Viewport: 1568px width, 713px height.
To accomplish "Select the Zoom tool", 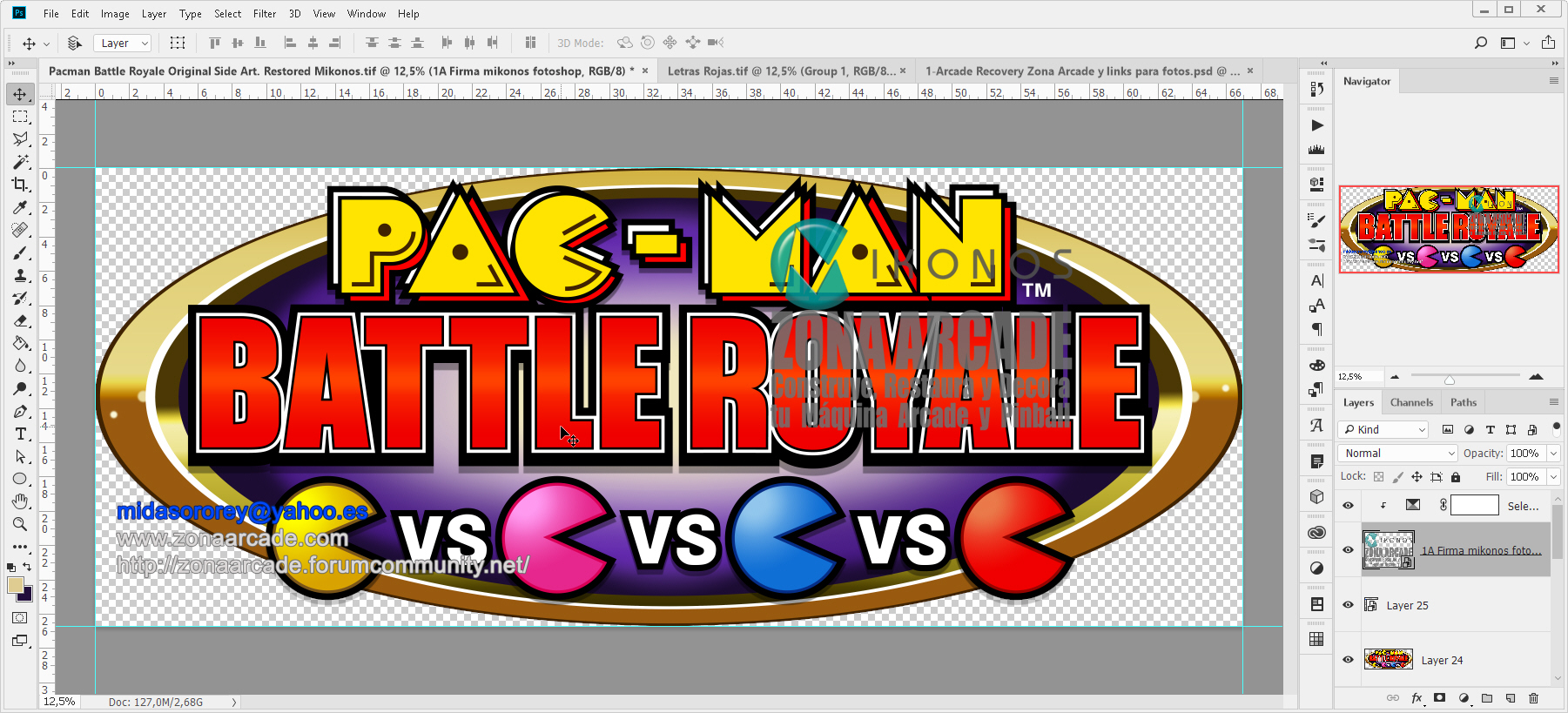I will tap(20, 524).
